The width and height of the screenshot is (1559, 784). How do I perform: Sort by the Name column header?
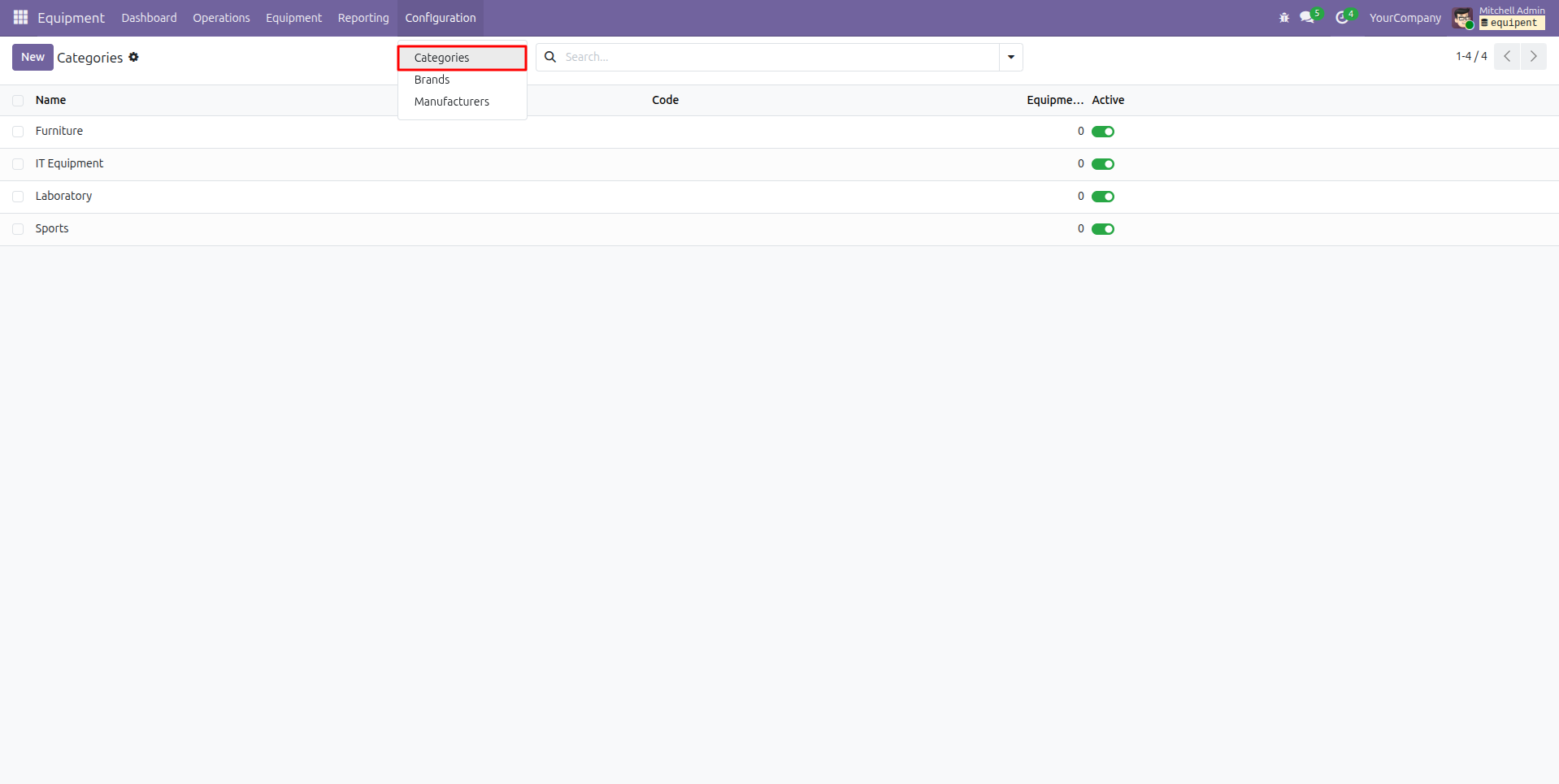click(50, 100)
